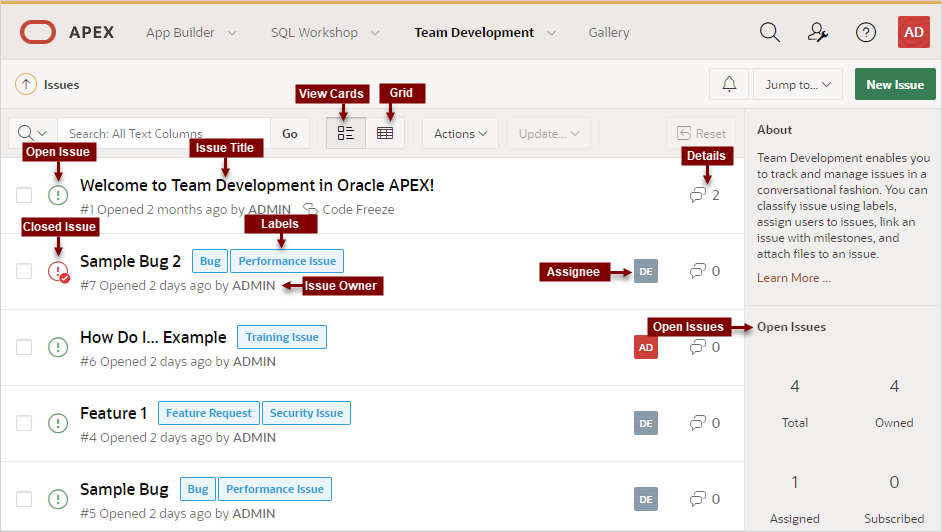Click the Assigned open issues count

pos(795,482)
